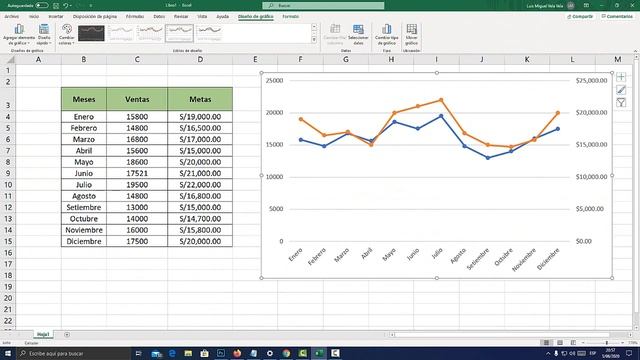Open the Fórmulas tab
The image size is (640, 360).
(x=135, y=17)
